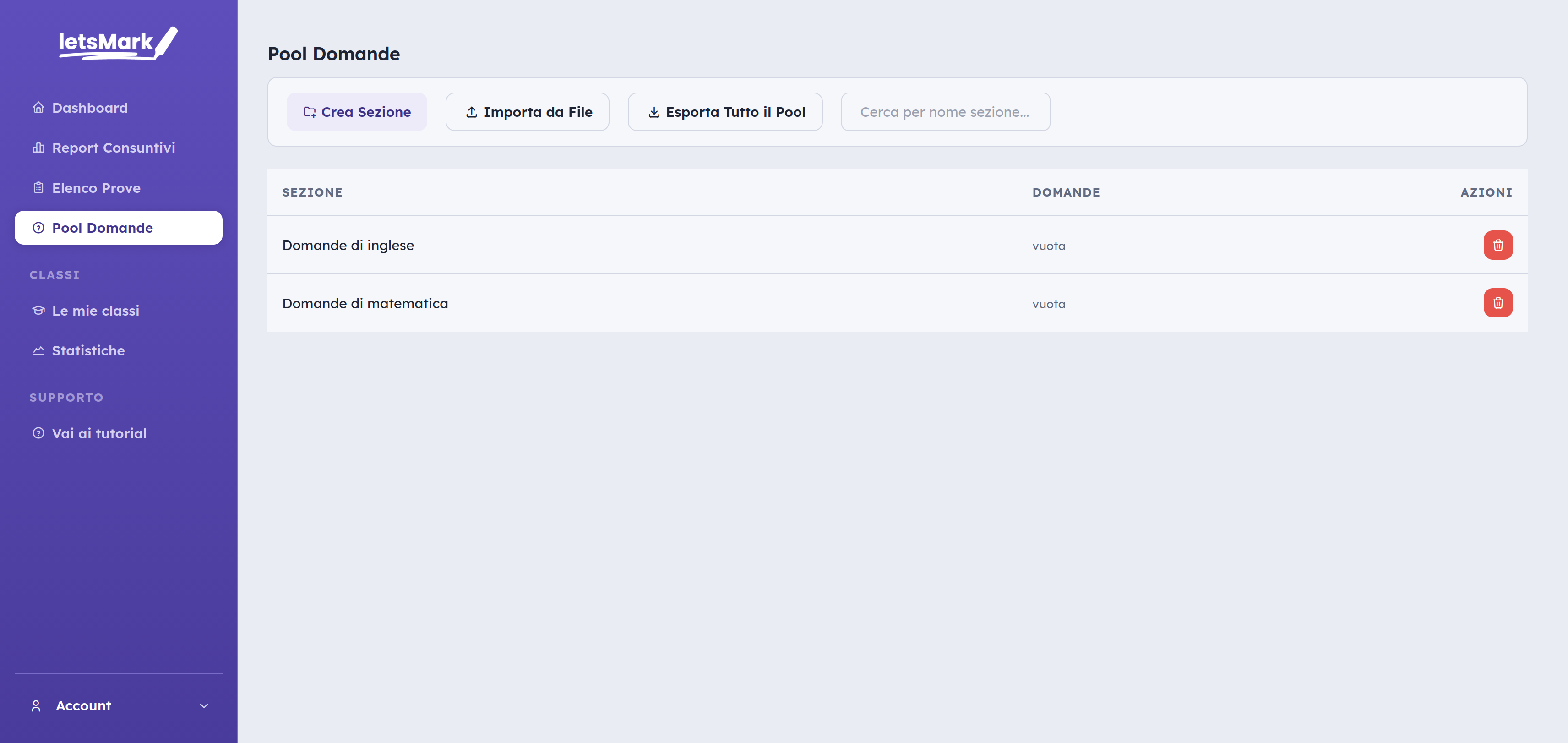Viewport: 1568px width, 743px height.
Task: Click the Pool Domande page heading
Action: [333, 54]
